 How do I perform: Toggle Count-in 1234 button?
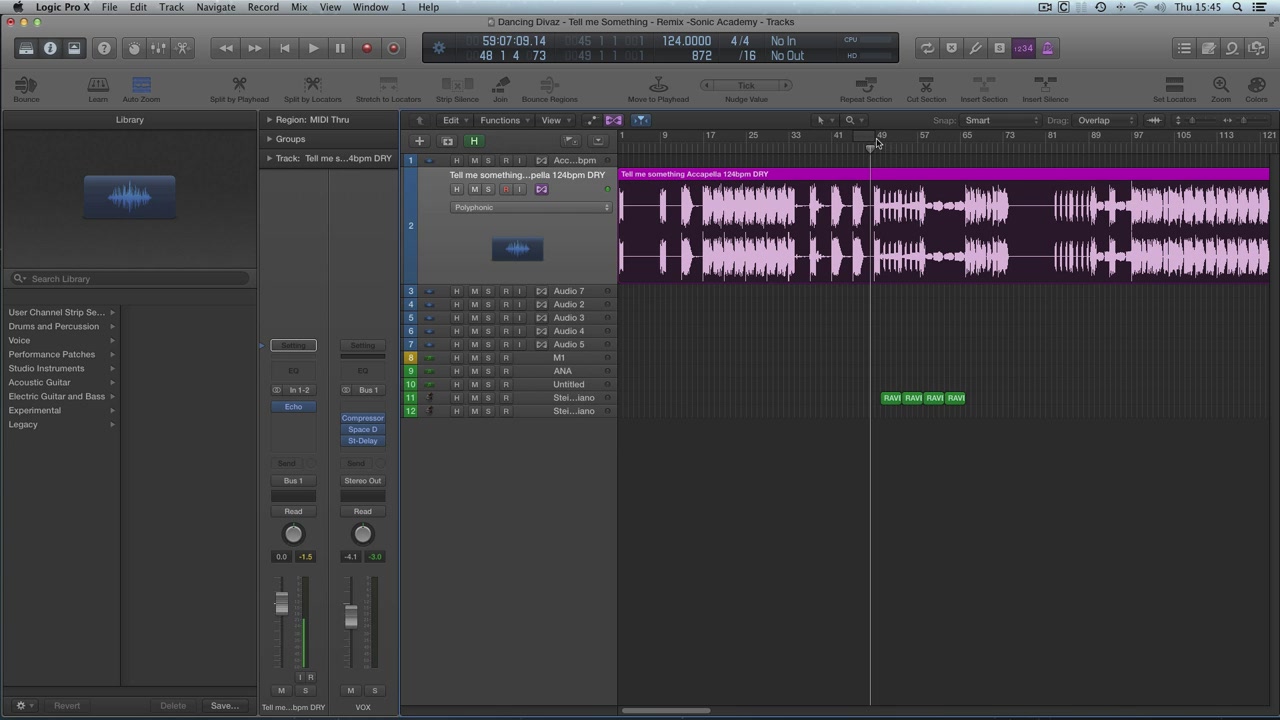(1023, 48)
